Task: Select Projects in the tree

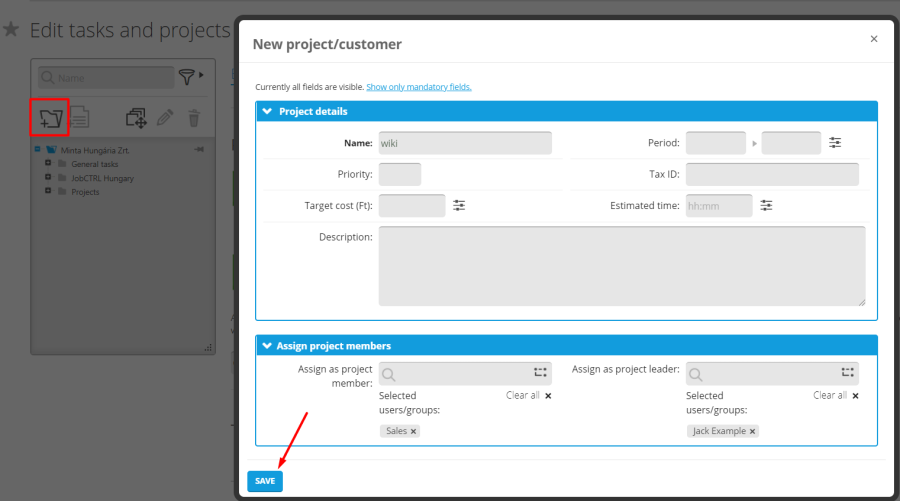Action: [x=85, y=192]
